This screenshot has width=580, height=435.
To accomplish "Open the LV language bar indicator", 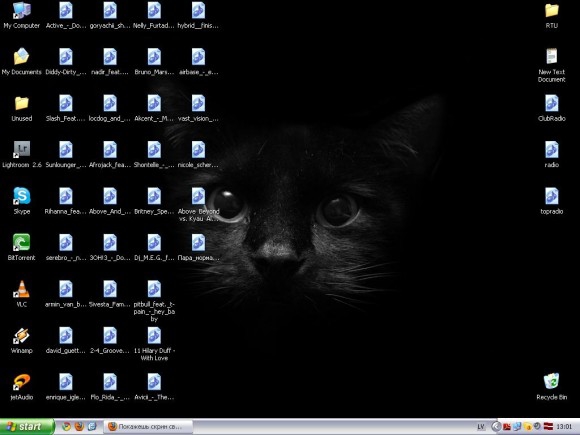I will pos(480,427).
